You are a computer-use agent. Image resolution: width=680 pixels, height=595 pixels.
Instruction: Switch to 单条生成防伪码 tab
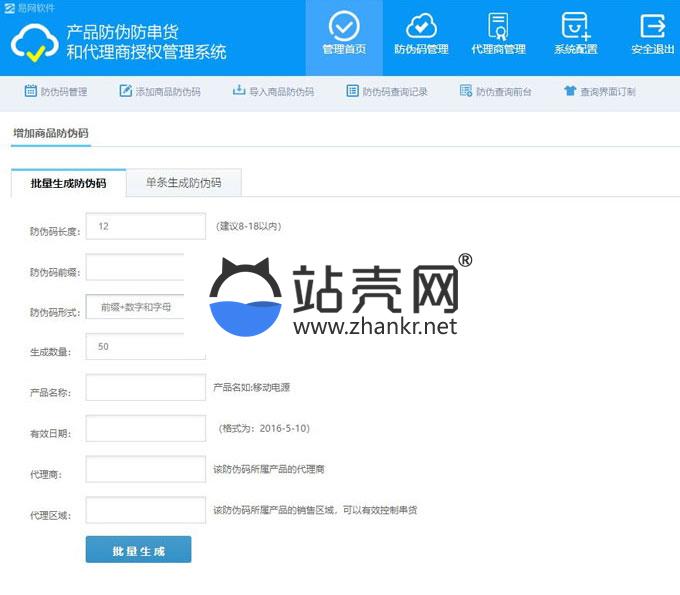(184, 183)
